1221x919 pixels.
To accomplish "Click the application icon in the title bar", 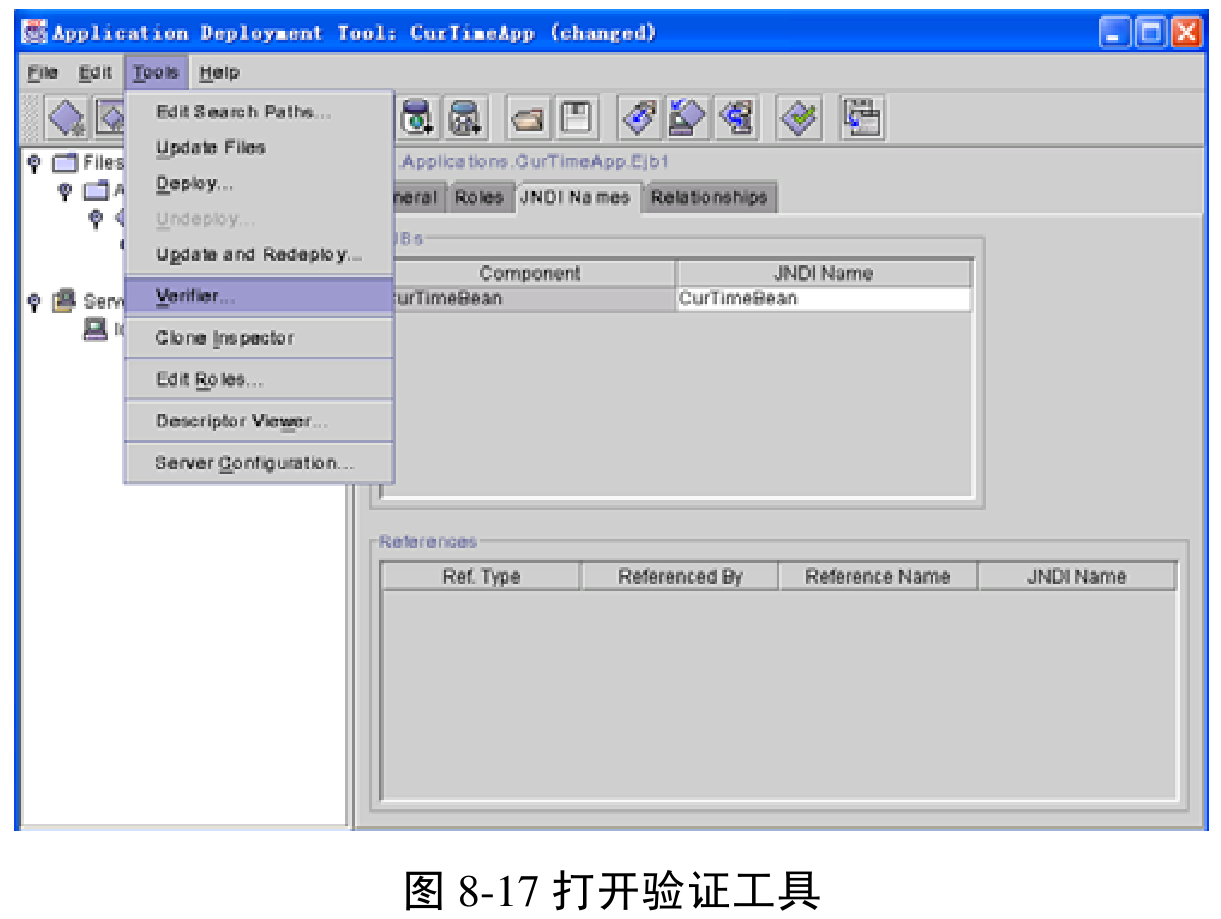I will tap(35, 33).
